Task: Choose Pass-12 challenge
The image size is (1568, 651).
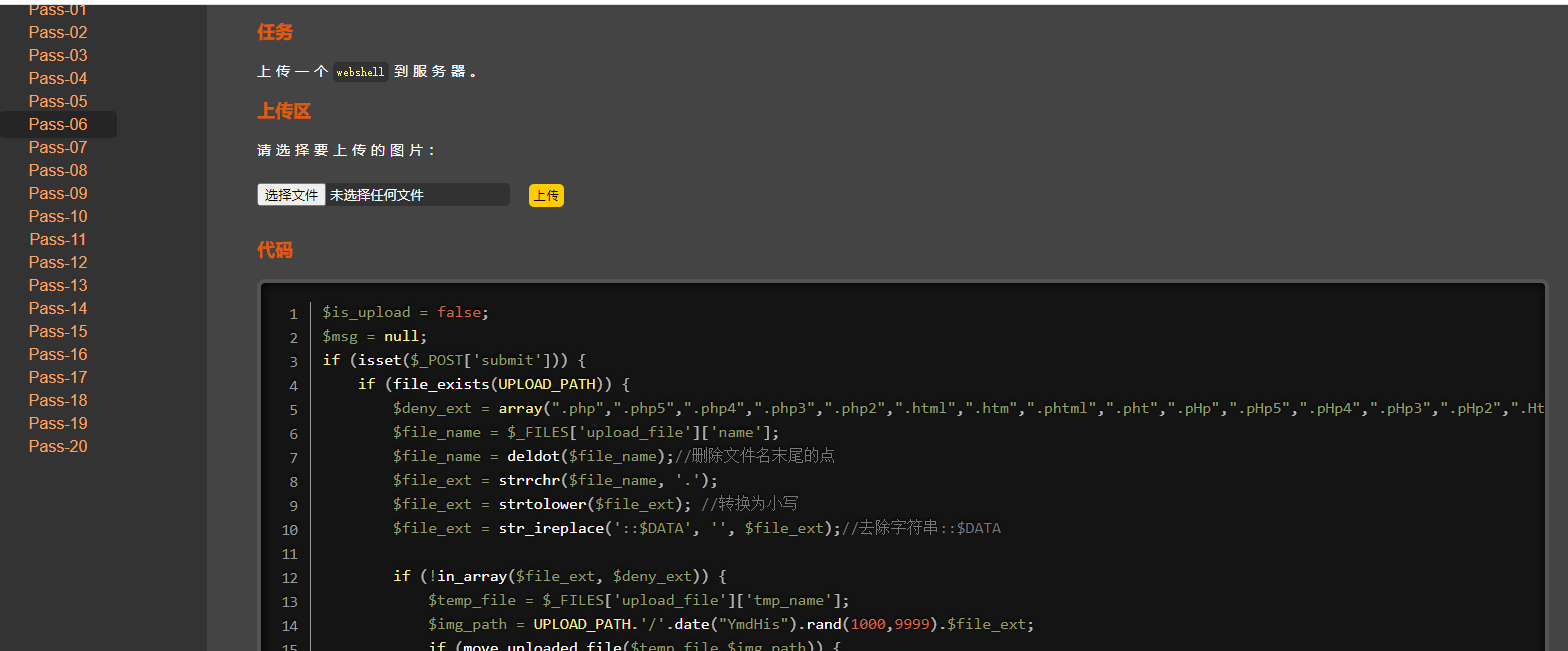Action: click(x=58, y=262)
